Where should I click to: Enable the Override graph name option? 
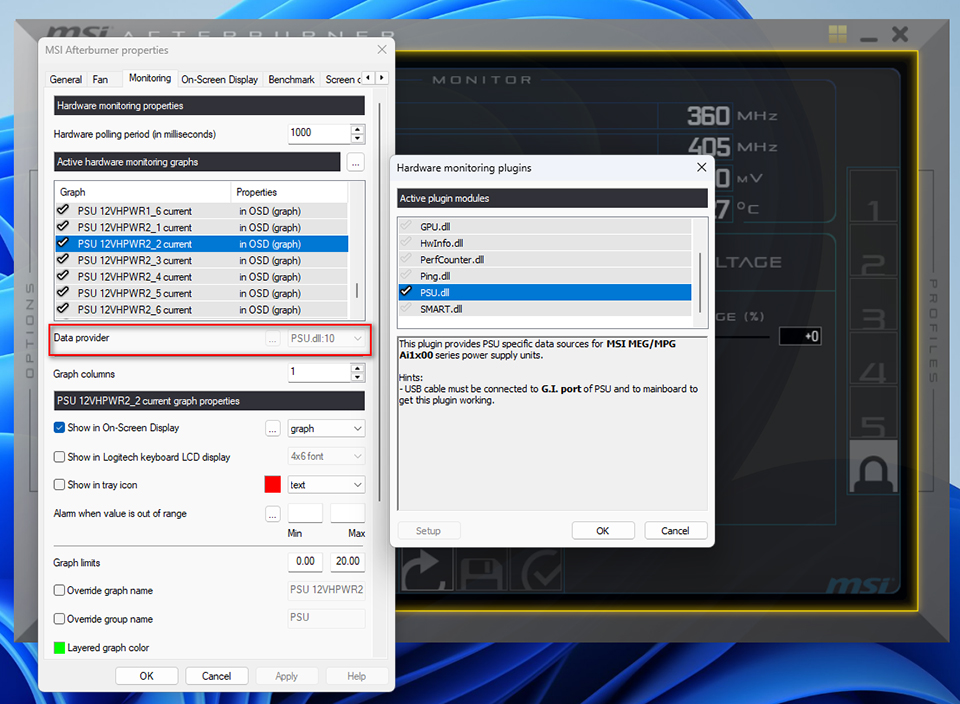[57, 590]
